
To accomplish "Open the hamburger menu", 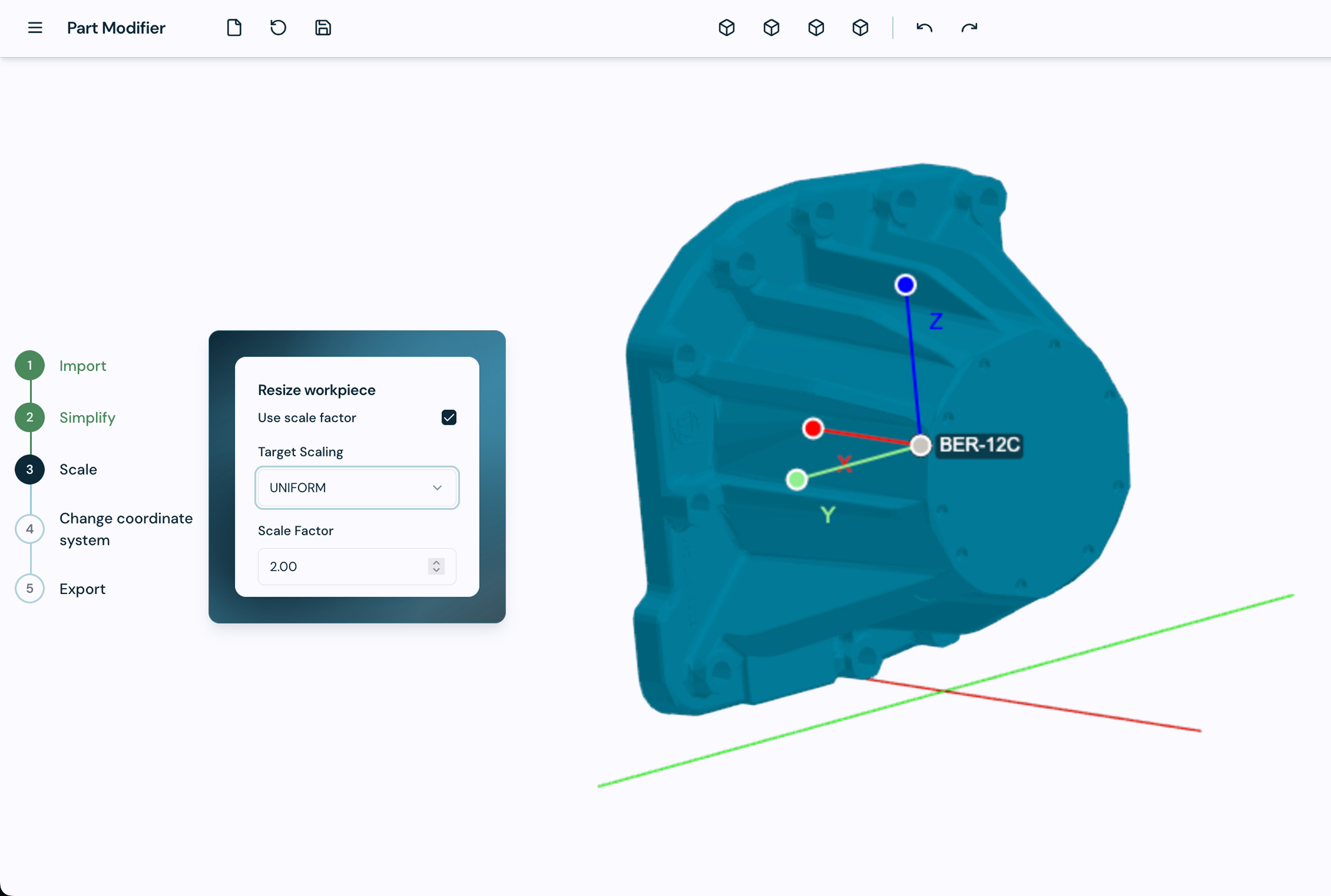I will click(x=35, y=27).
